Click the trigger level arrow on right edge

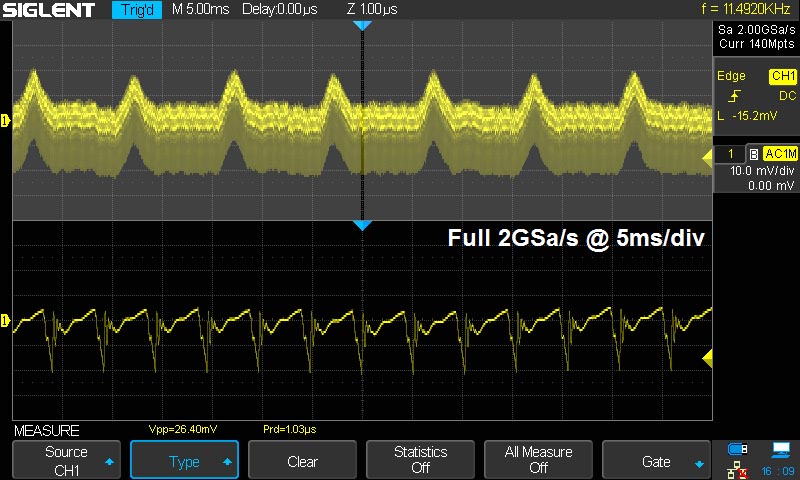[x=708, y=154]
